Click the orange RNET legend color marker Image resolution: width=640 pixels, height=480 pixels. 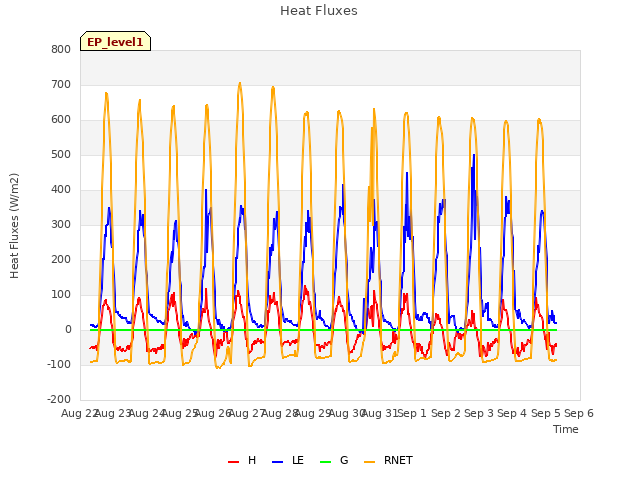[x=369, y=462]
